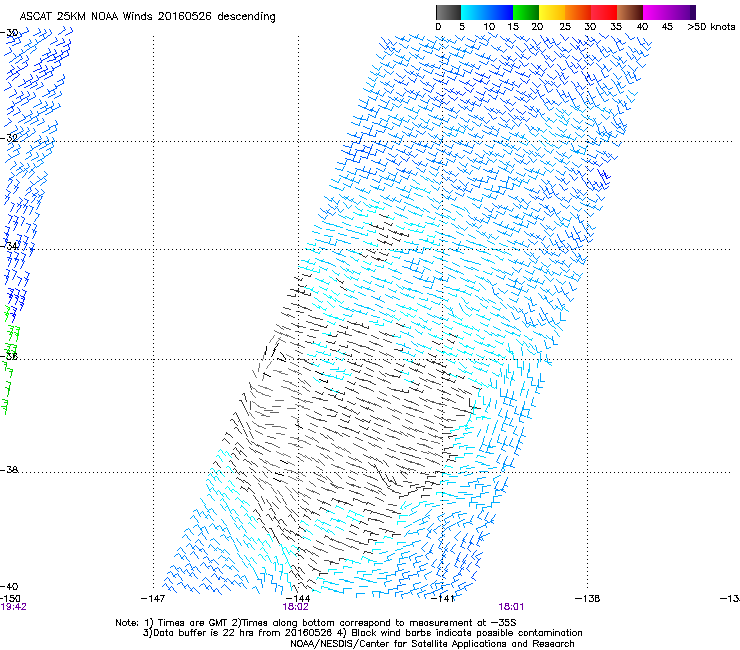Click the brown 35-40 knots legend swatch

[x=630, y=12]
